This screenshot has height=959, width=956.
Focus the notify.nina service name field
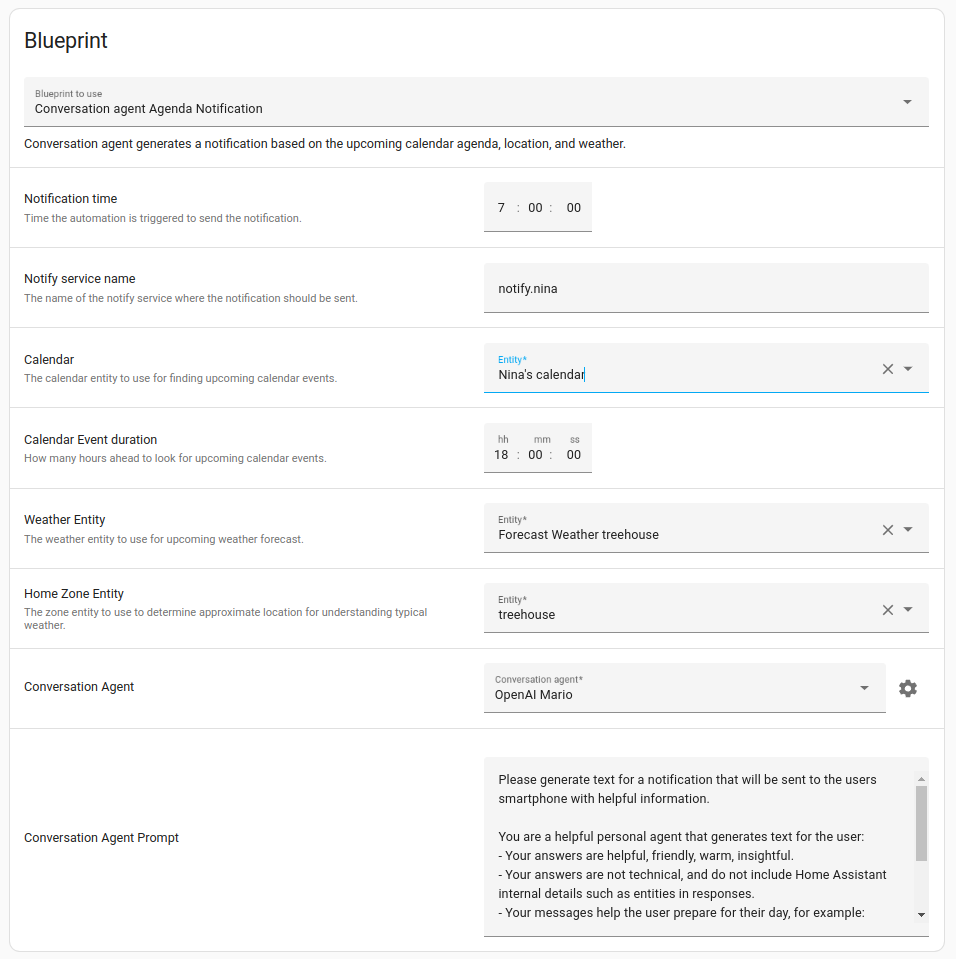pos(705,289)
